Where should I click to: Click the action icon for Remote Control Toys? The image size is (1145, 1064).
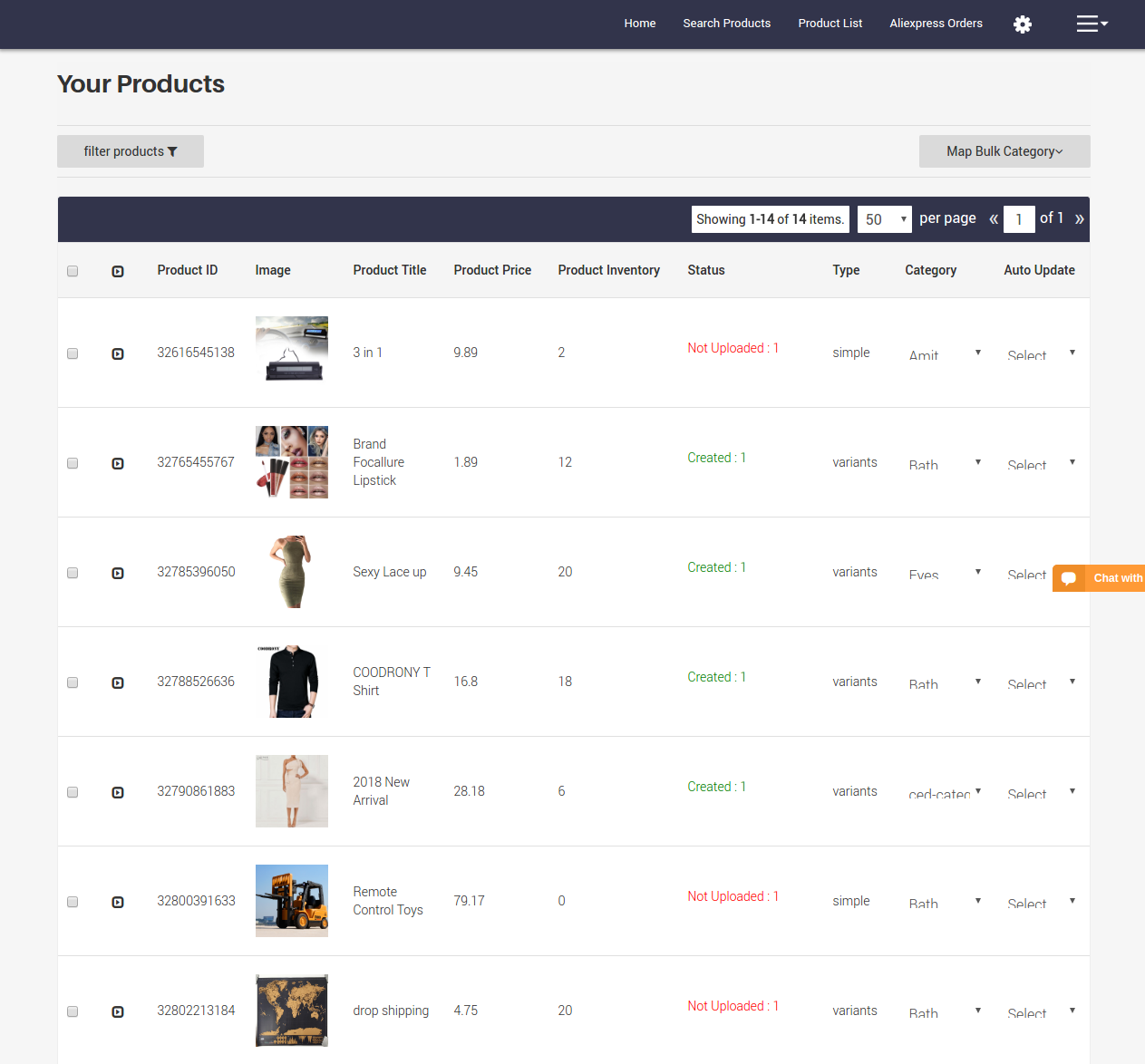[x=118, y=902]
